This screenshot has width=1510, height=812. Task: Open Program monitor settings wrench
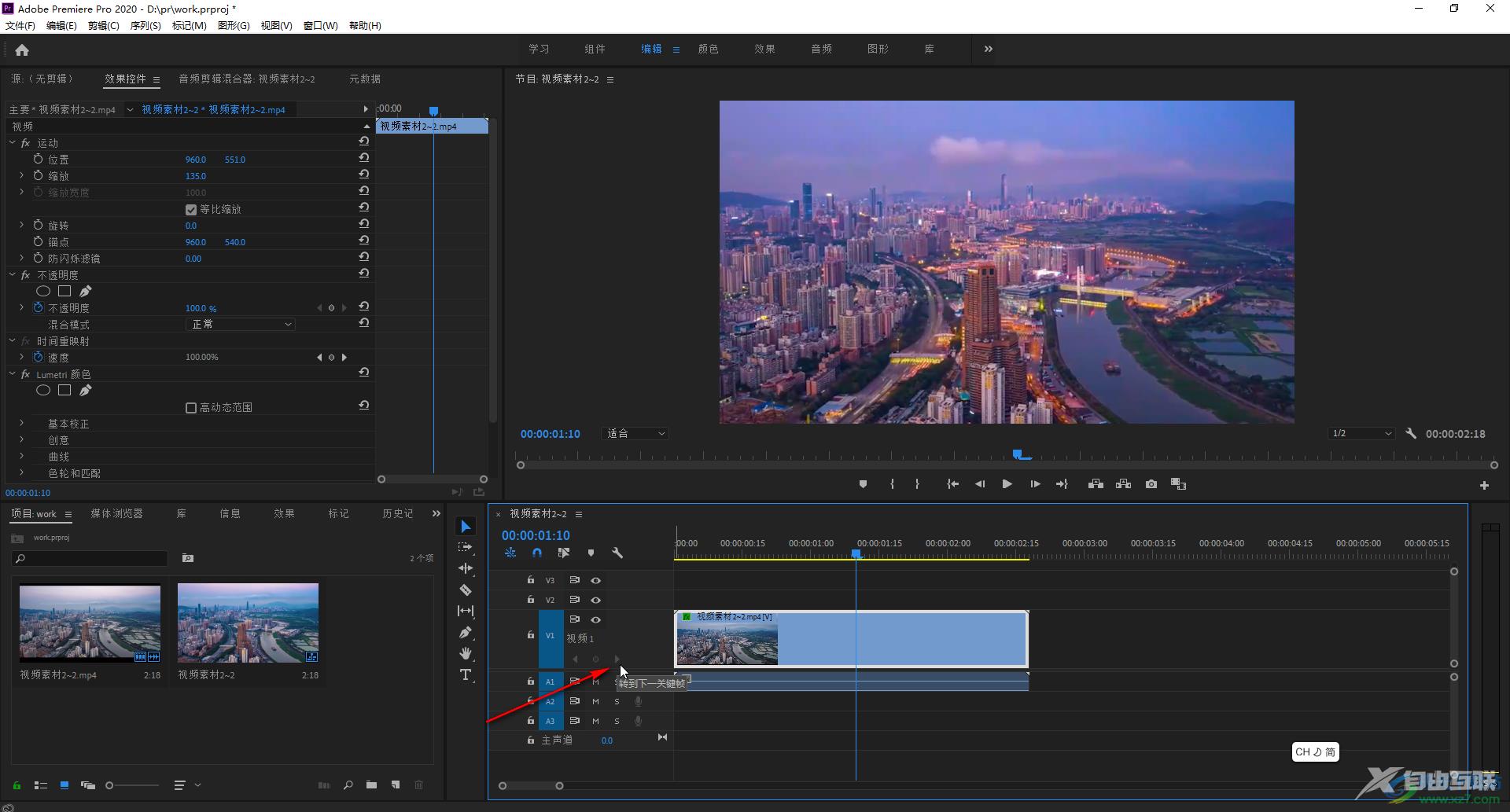coord(1411,433)
